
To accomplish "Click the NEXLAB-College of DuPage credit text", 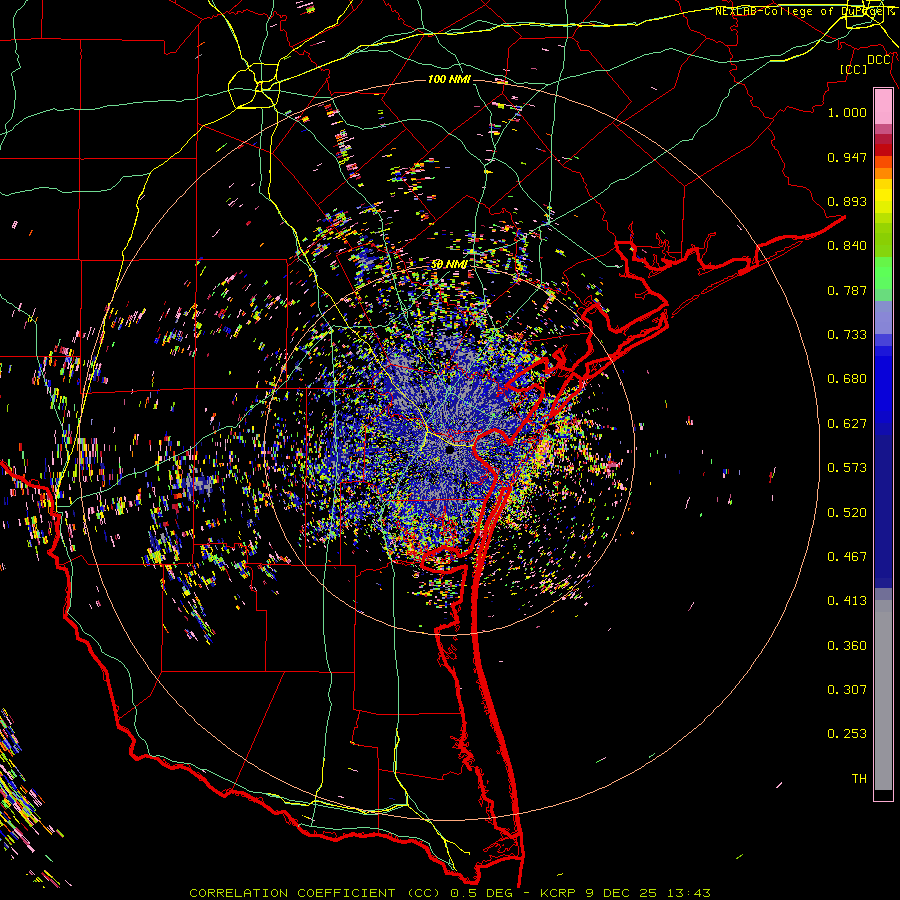I will pyautogui.click(x=804, y=11).
